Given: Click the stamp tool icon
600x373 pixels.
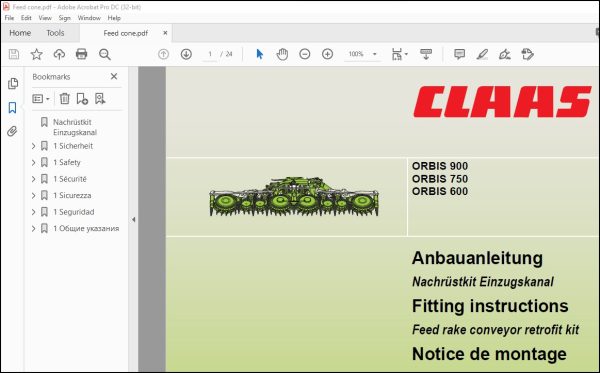Looking at the screenshot, I should click(x=527, y=54).
